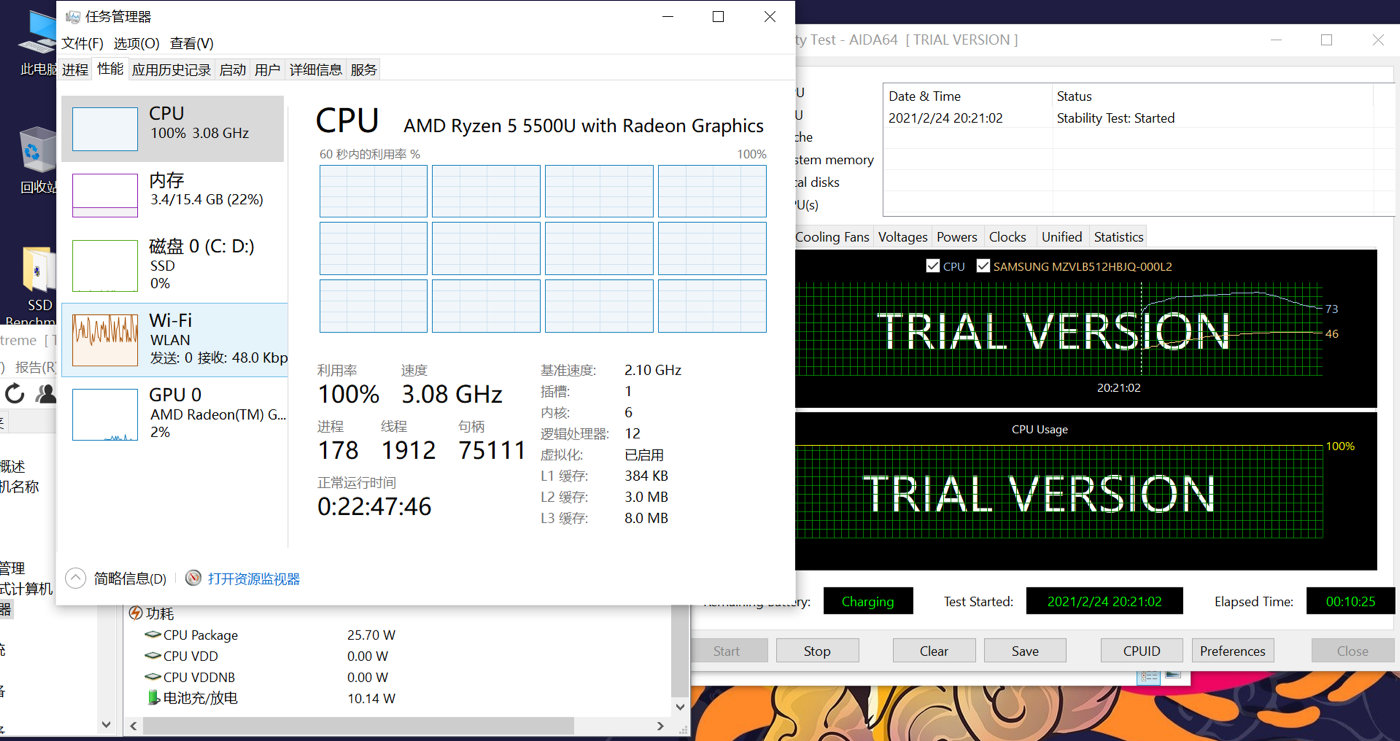Switch to the 启动 tab
Viewport: 1400px width, 741px height.
tap(232, 69)
